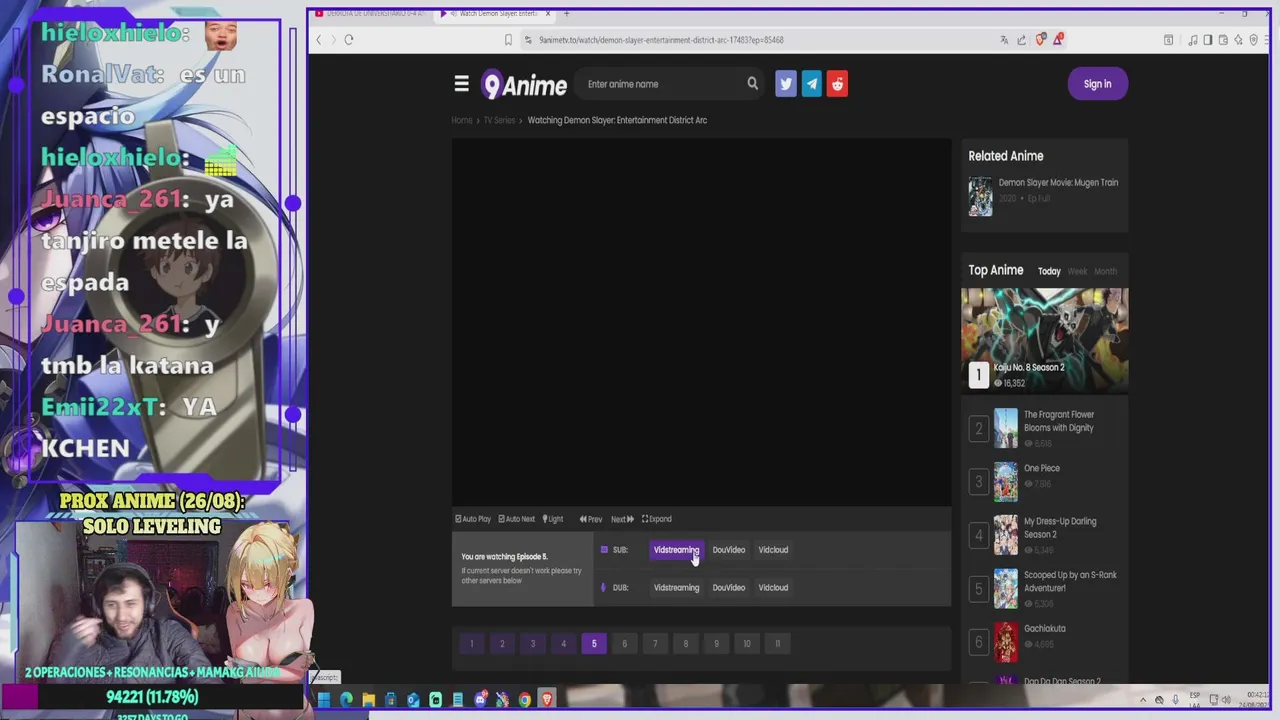Reload the page in the browser
Viewport: 1280px width, 720px height.
click(x=349, y=40)
